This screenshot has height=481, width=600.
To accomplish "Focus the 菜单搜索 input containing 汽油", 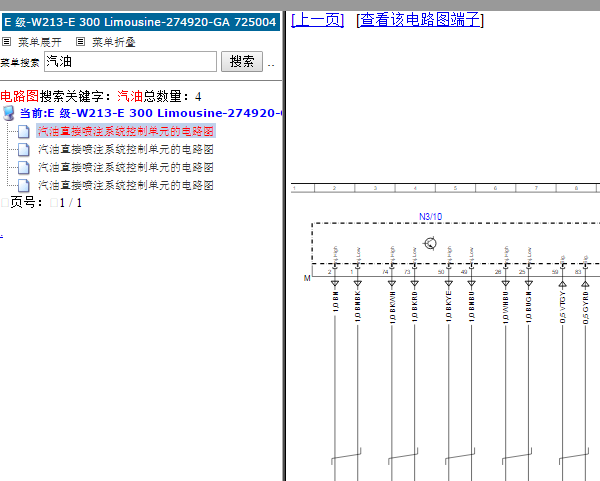I will [x=130, y=61].
